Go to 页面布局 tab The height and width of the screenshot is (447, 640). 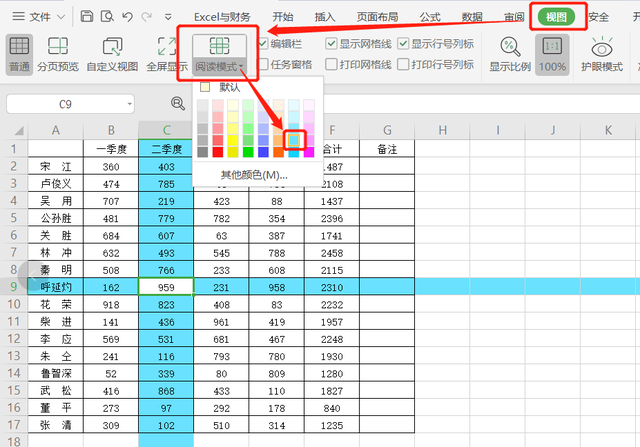point(378,17)
